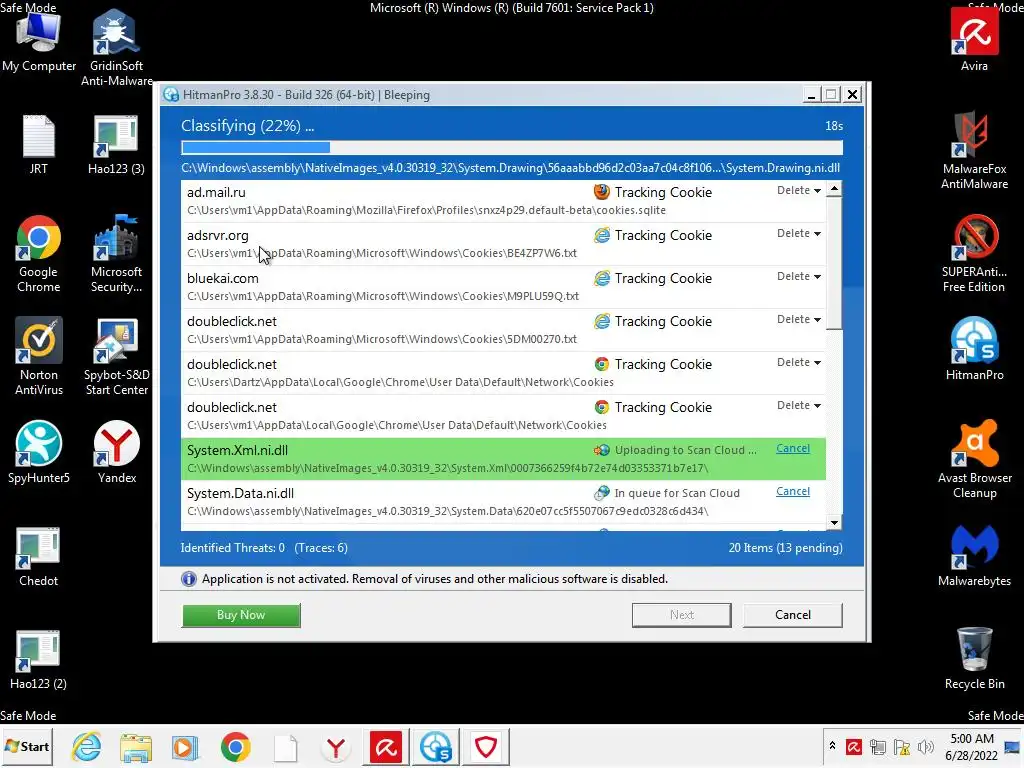Show hidden system tray icons
The width and height of the screenshot is (1024, 768).
click(832, 746)
